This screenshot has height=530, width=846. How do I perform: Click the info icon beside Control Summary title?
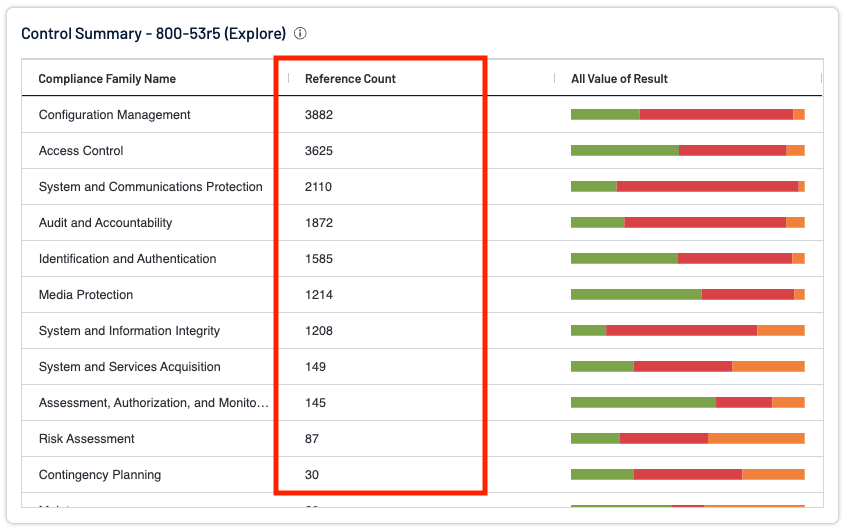point(300,33)
